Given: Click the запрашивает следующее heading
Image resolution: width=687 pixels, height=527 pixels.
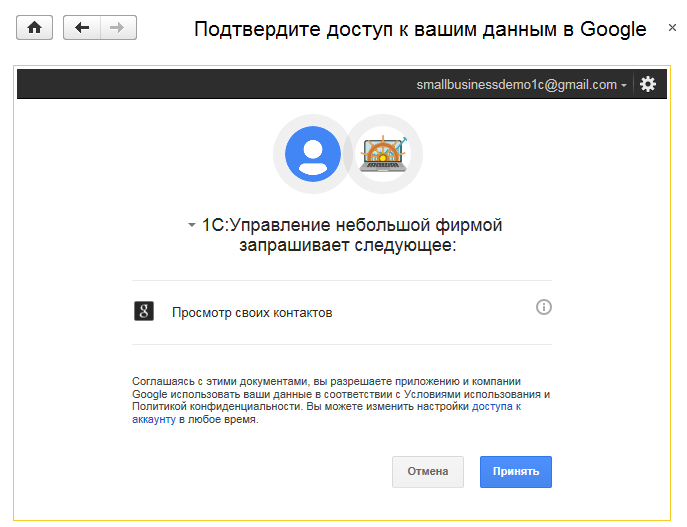Looking at the screenshot, I should [x=348, y=245].
